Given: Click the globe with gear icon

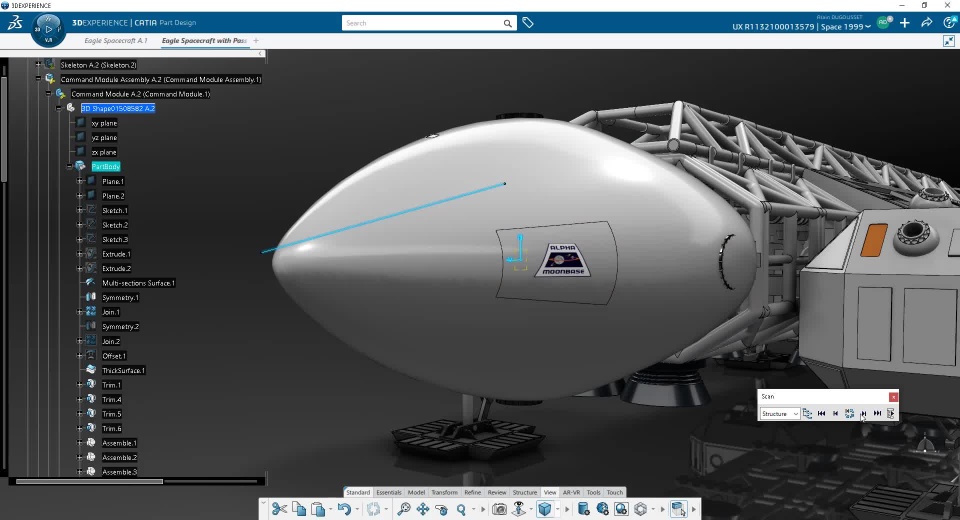Looking at the screenshot, I should (602, 508).
